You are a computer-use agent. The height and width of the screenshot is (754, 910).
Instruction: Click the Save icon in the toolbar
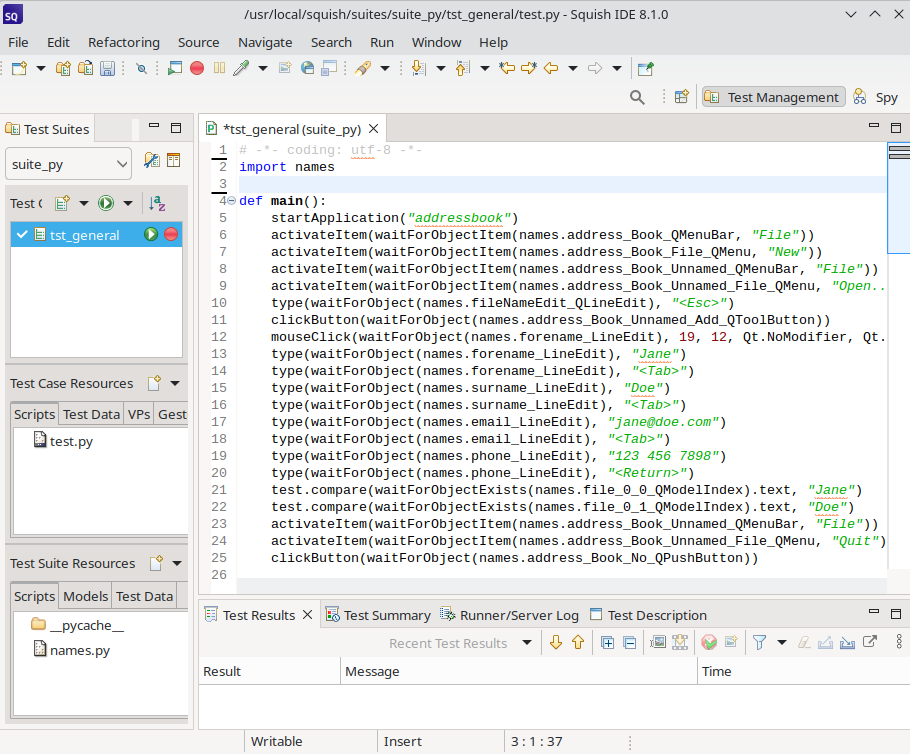point(107,68)
